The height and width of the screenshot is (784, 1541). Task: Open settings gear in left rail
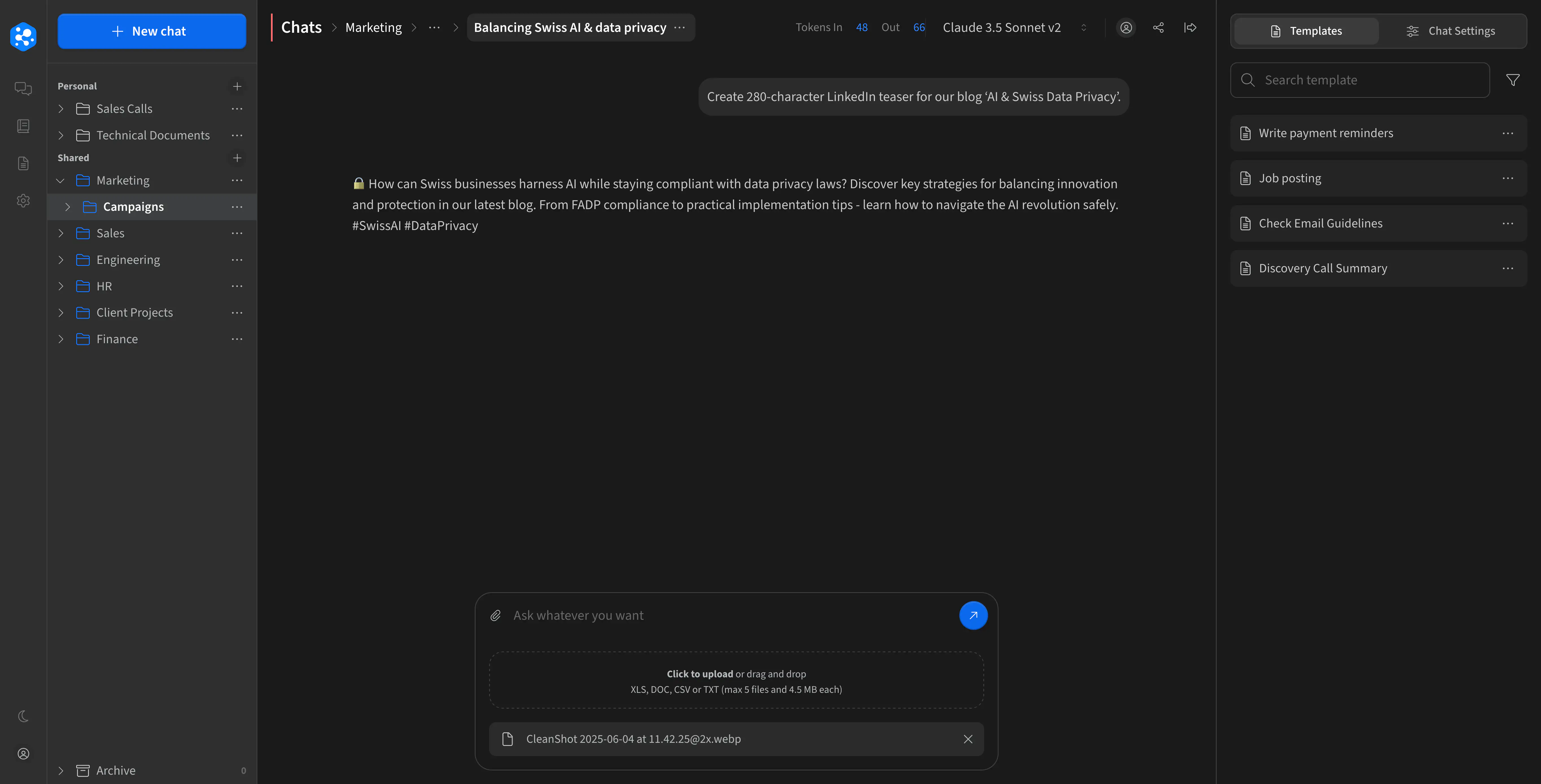(23, 200)
